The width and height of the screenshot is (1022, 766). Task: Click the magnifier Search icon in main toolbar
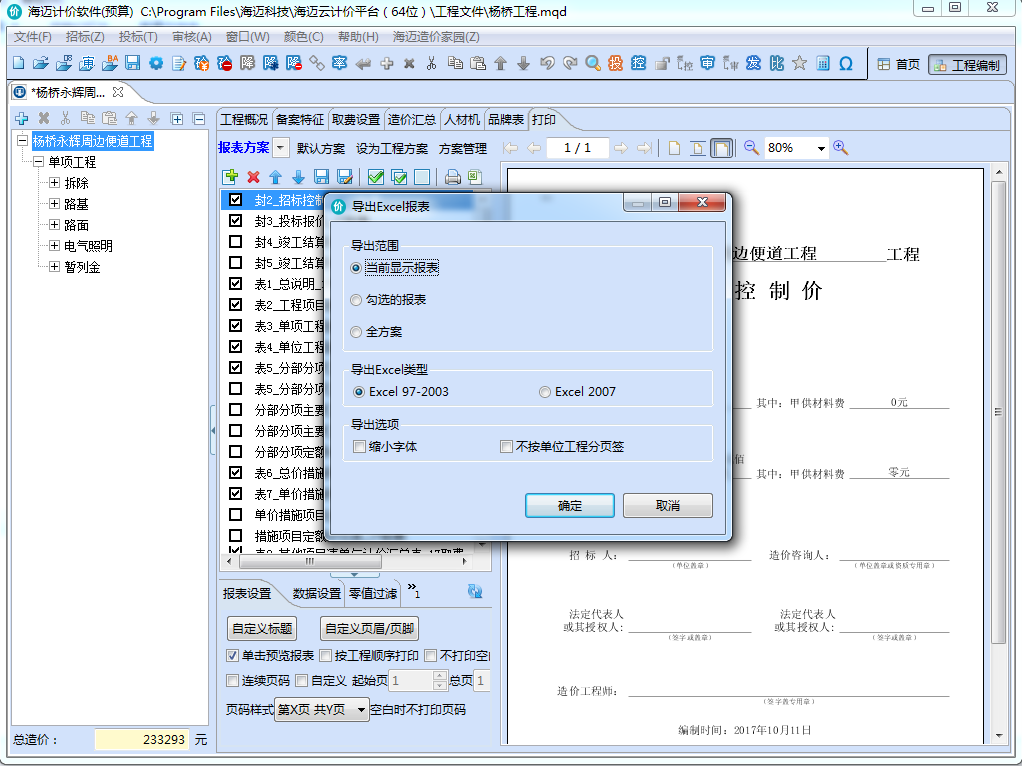click(592, 63)
